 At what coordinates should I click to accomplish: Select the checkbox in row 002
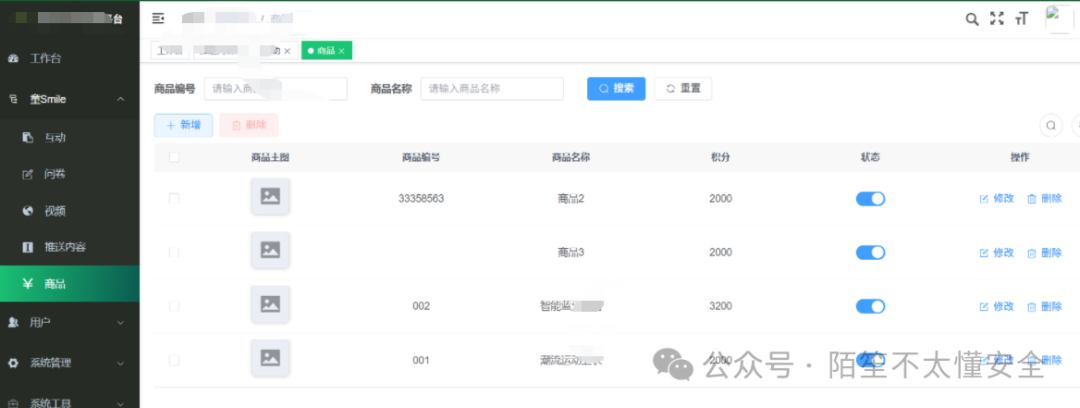pyautogui.click(x=174, y=306)
